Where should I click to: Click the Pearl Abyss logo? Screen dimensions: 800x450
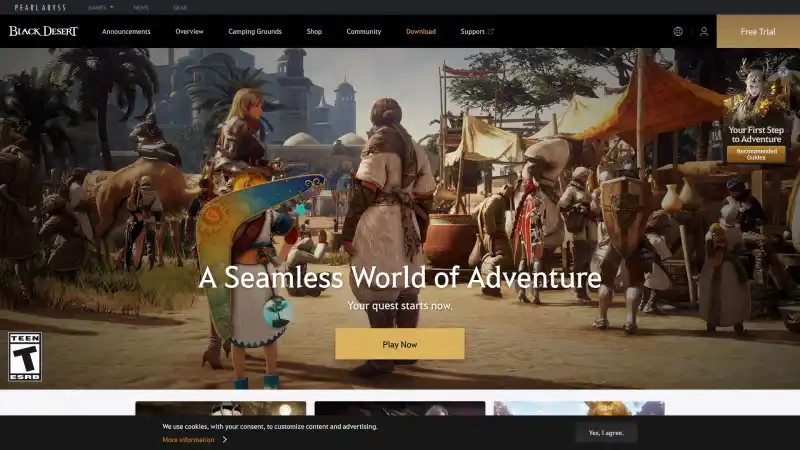(40, 8)
